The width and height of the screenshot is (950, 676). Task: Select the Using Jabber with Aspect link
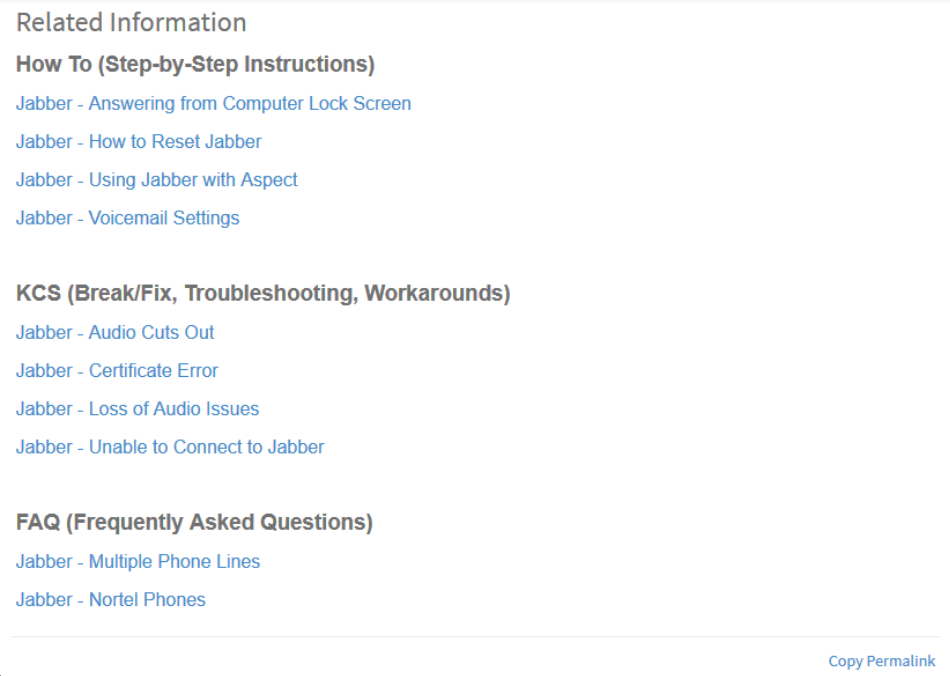156,180
